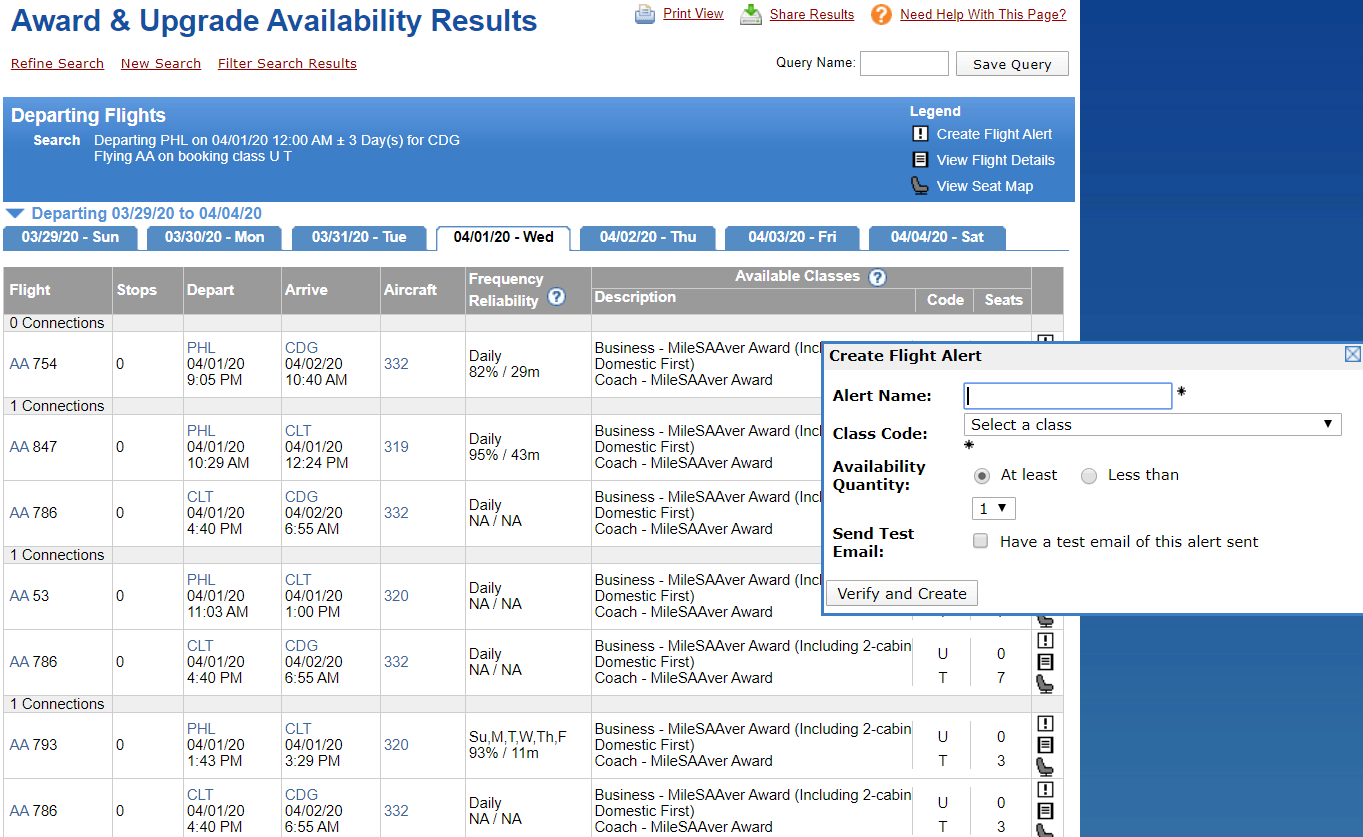The width and height of the screenshot is (1363, 837).
Task: Select the Less than radio button
Action: pos(1089,476)
